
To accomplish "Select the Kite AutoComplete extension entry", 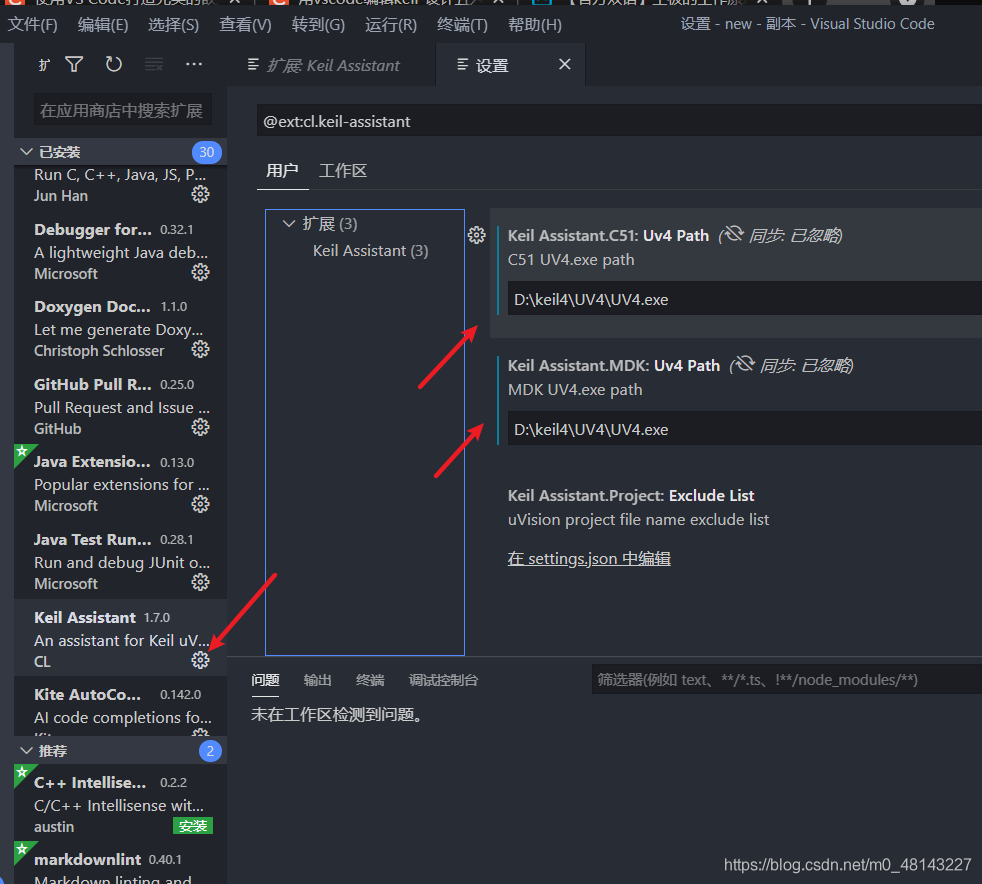I will point(120,706).
